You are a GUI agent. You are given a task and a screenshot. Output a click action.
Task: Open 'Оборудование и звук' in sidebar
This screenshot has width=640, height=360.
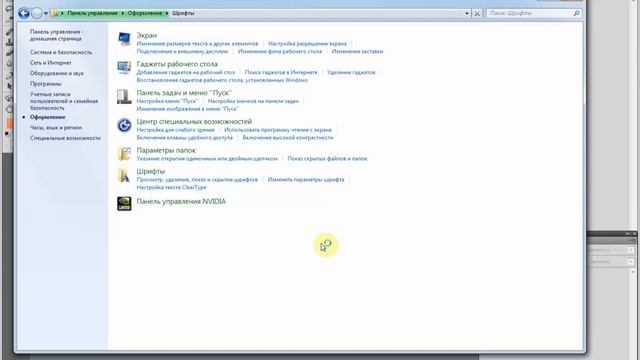pyautogui.click(x=57, y=73)
